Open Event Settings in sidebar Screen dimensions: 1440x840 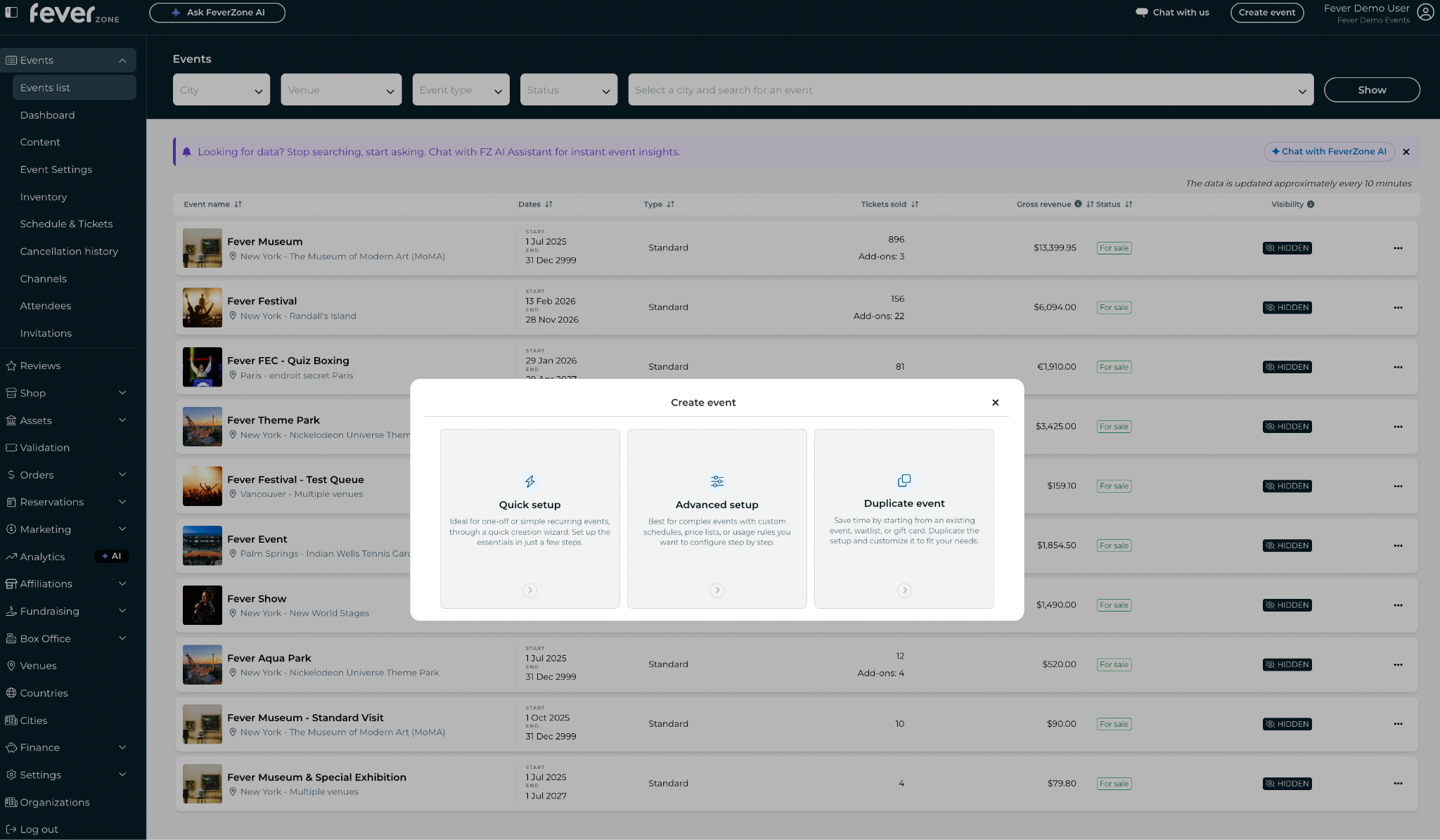(x=56, y=169)
